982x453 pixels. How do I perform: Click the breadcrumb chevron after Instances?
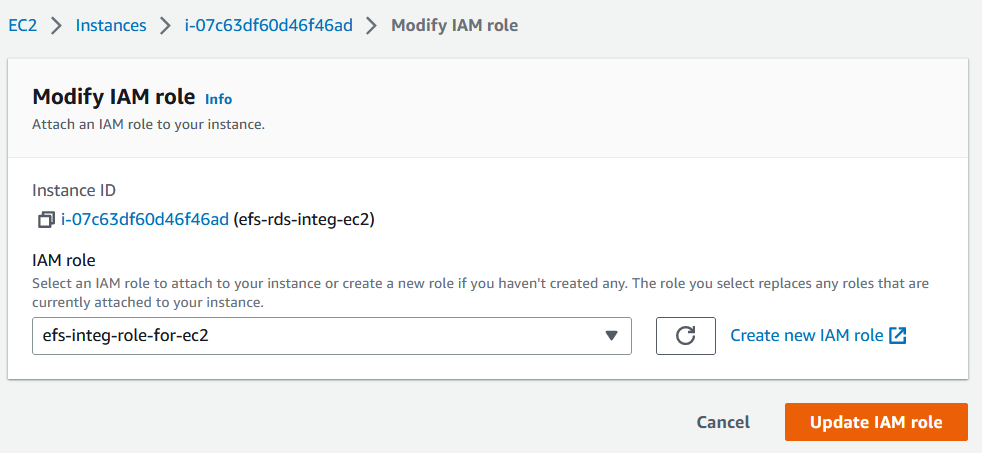(x=165, y=26)
